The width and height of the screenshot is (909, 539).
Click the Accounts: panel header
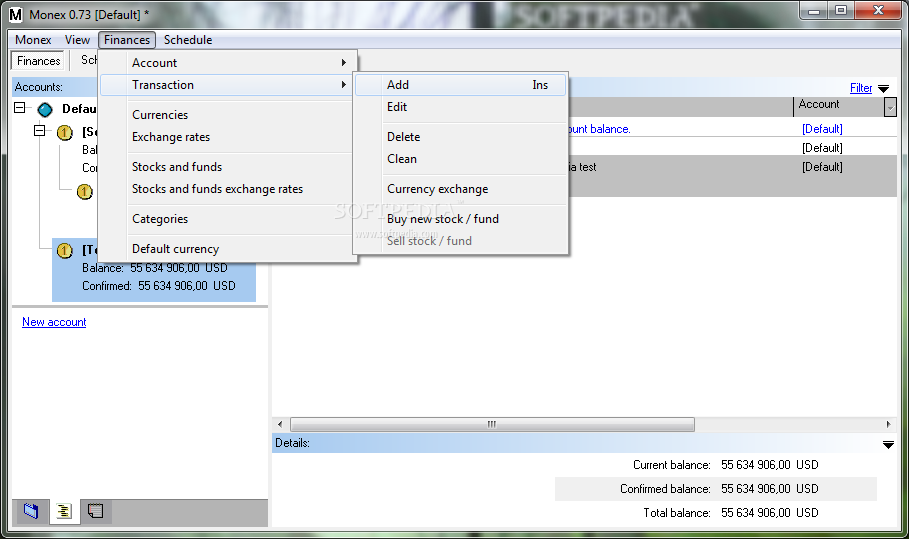[55, 87]
